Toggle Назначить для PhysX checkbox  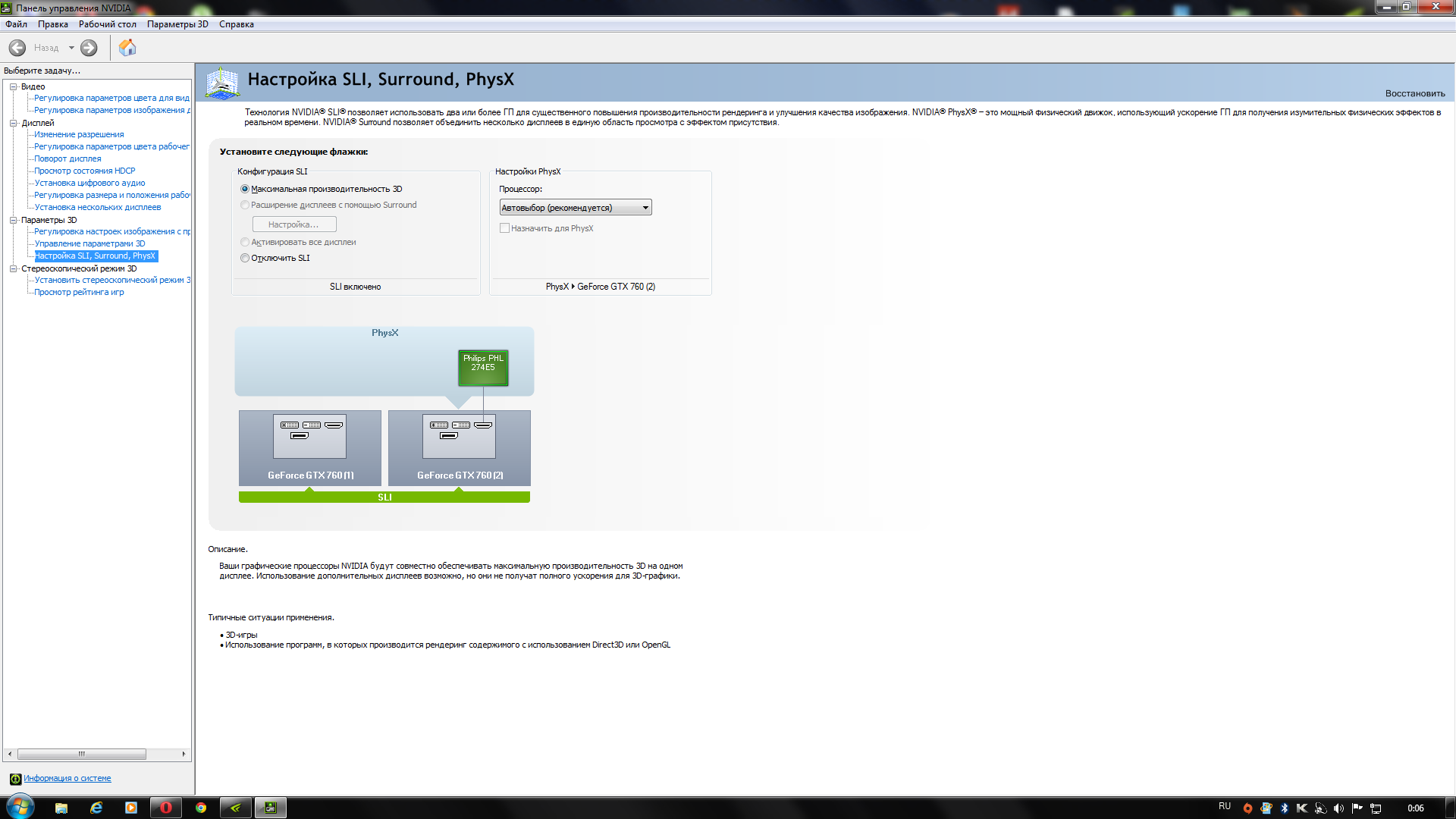[504, 228]
